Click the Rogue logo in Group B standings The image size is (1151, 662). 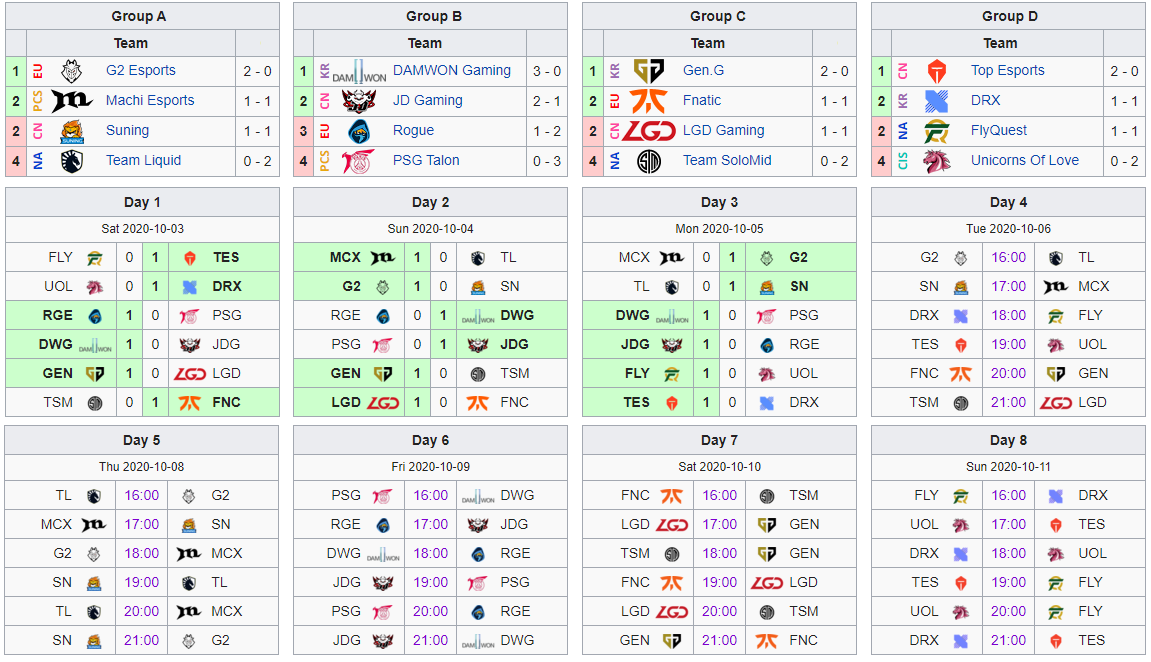pyautogui.click(x=359, y=131)
